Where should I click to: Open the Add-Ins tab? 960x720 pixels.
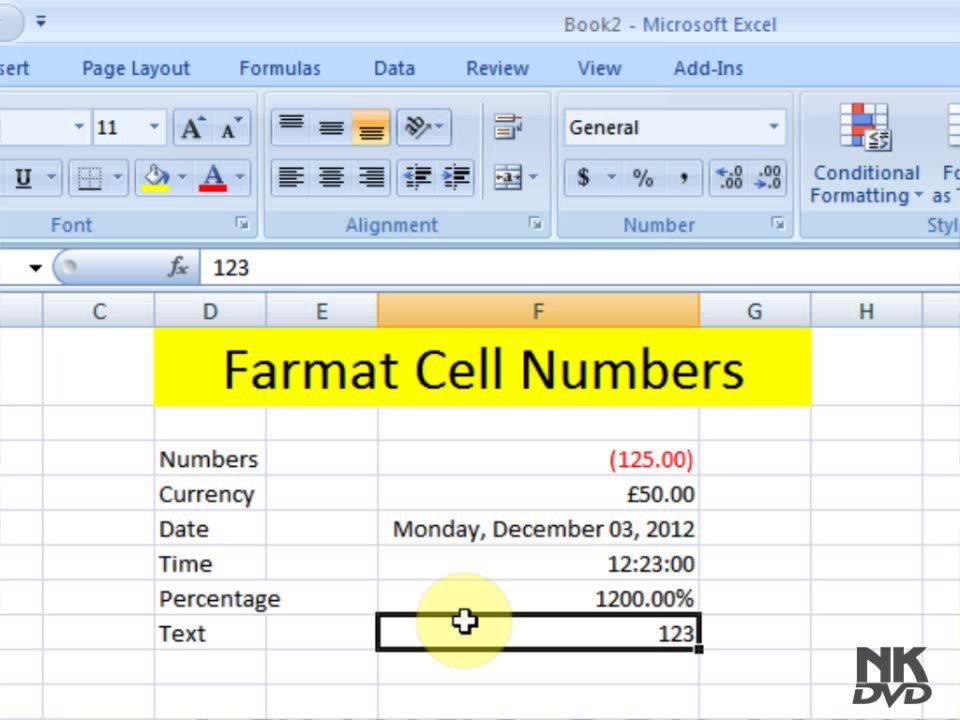click(708, 68)
